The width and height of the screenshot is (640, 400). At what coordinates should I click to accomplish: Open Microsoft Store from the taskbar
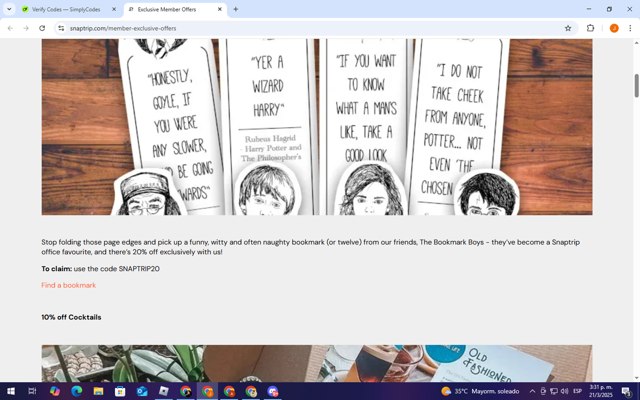coord(120,391)
